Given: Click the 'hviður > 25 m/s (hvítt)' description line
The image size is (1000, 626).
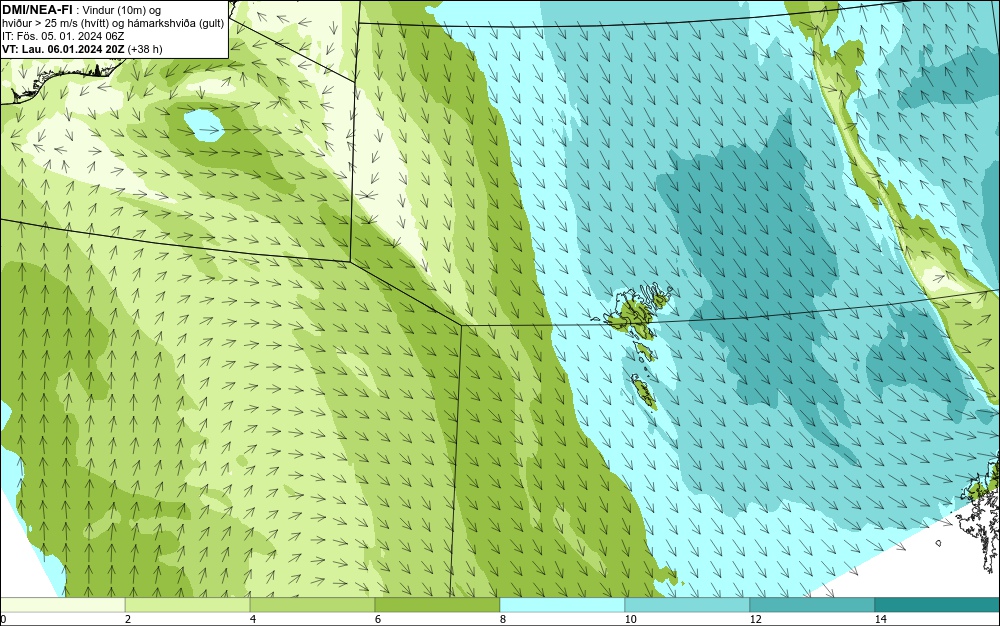Looking at the screenshot, I should coord(113,23).
